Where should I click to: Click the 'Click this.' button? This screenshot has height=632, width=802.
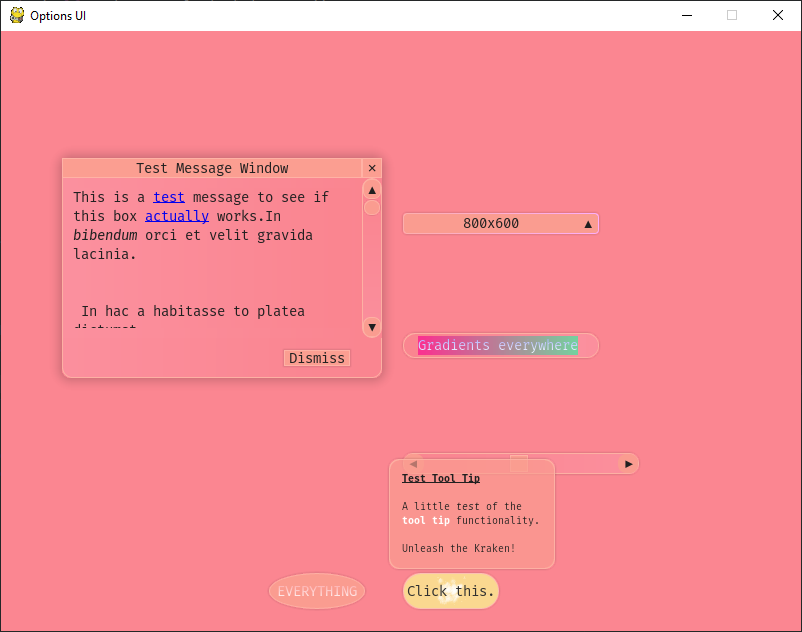click(451, 591)
